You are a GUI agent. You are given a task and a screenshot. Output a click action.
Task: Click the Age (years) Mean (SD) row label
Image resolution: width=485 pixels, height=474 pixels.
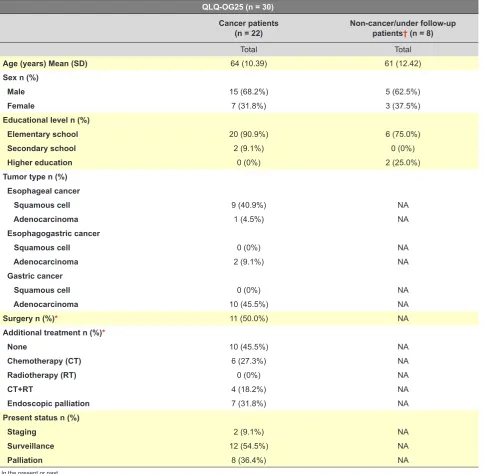pyautogui.click(x=45, y=63)
